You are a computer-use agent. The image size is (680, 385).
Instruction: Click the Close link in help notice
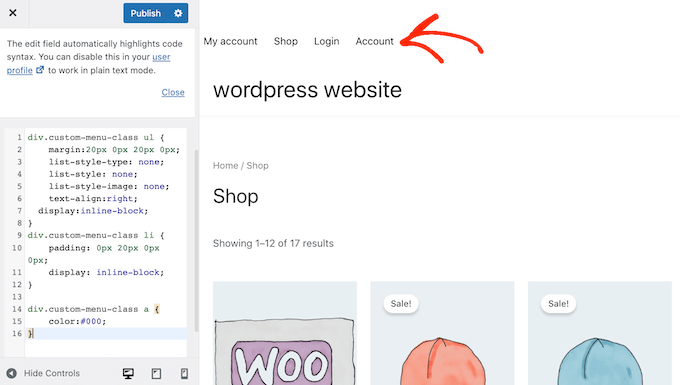tap(173, 92)
